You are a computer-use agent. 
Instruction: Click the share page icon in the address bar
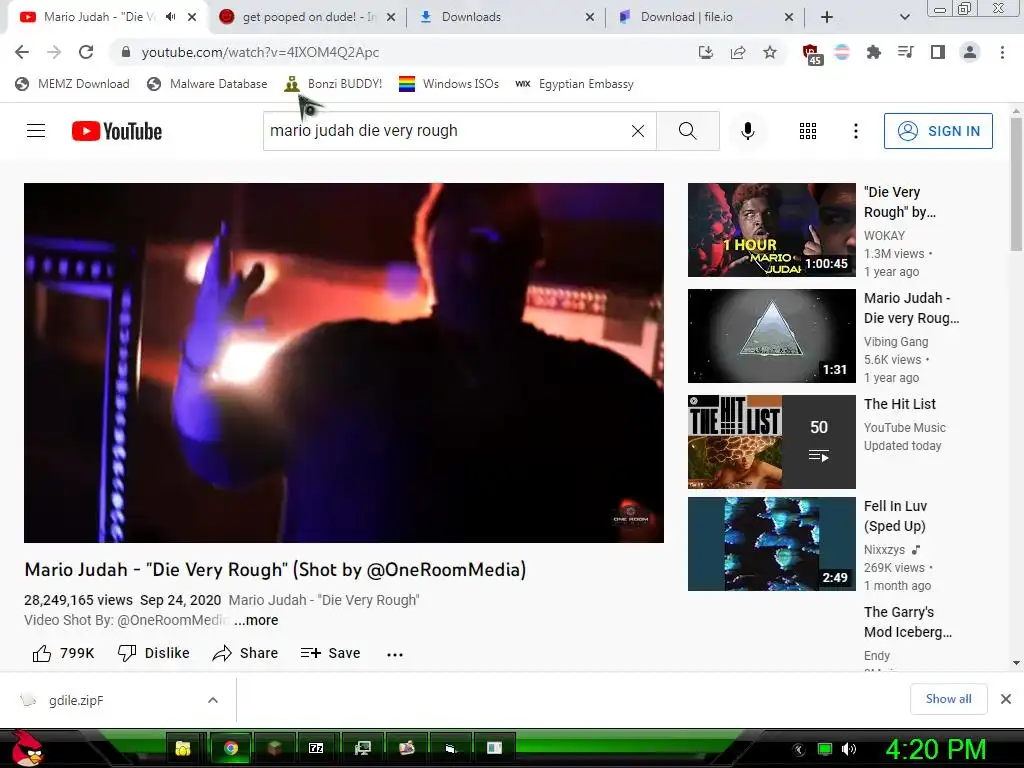click(x=738, y=52)
